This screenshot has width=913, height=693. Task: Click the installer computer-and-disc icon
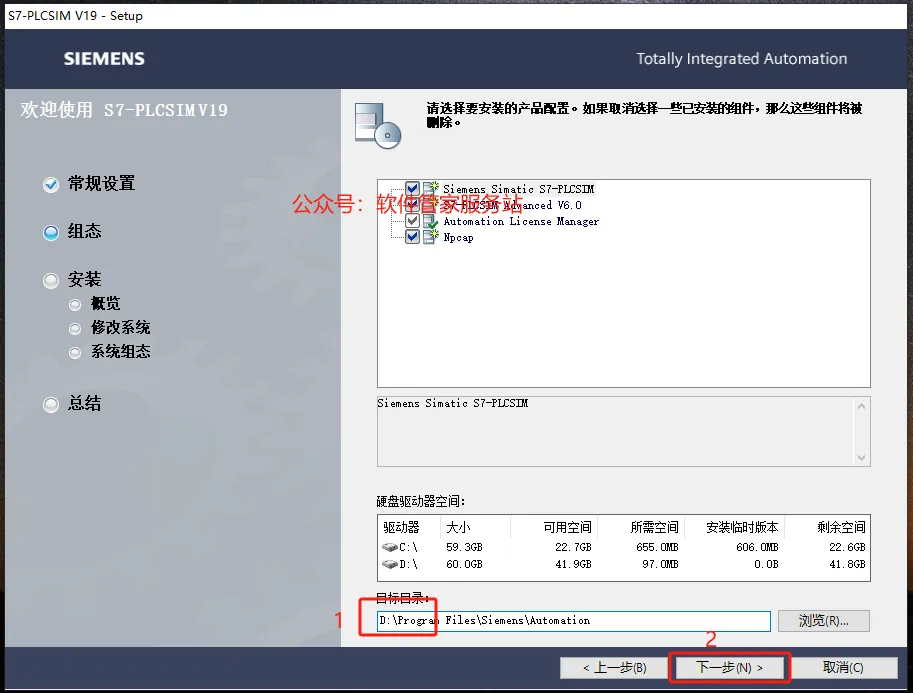click(x=378, y=125)
